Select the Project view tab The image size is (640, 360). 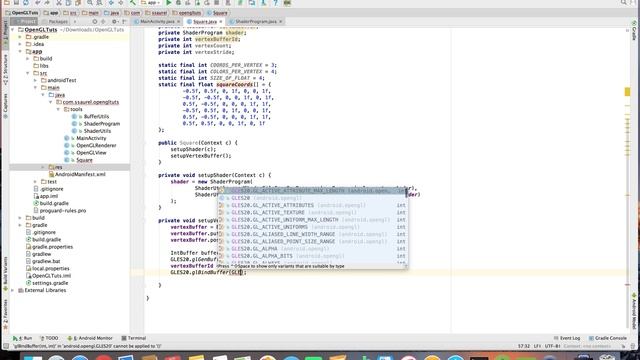tap(24, 21)
